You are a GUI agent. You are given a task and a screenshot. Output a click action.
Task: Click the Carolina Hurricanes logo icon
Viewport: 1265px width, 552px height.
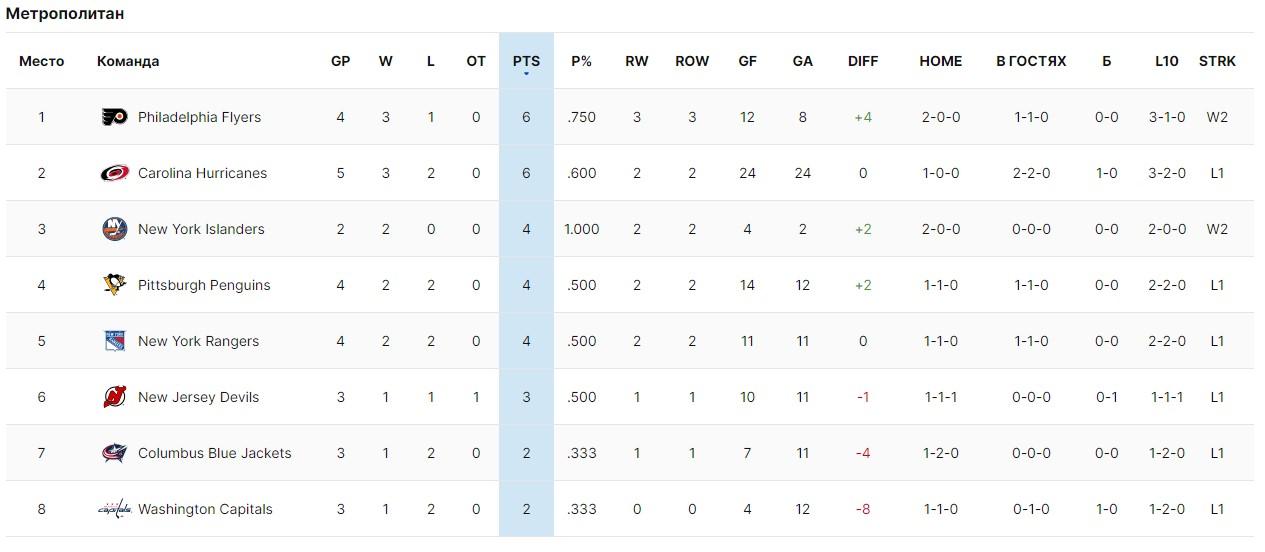pos(115,173)
